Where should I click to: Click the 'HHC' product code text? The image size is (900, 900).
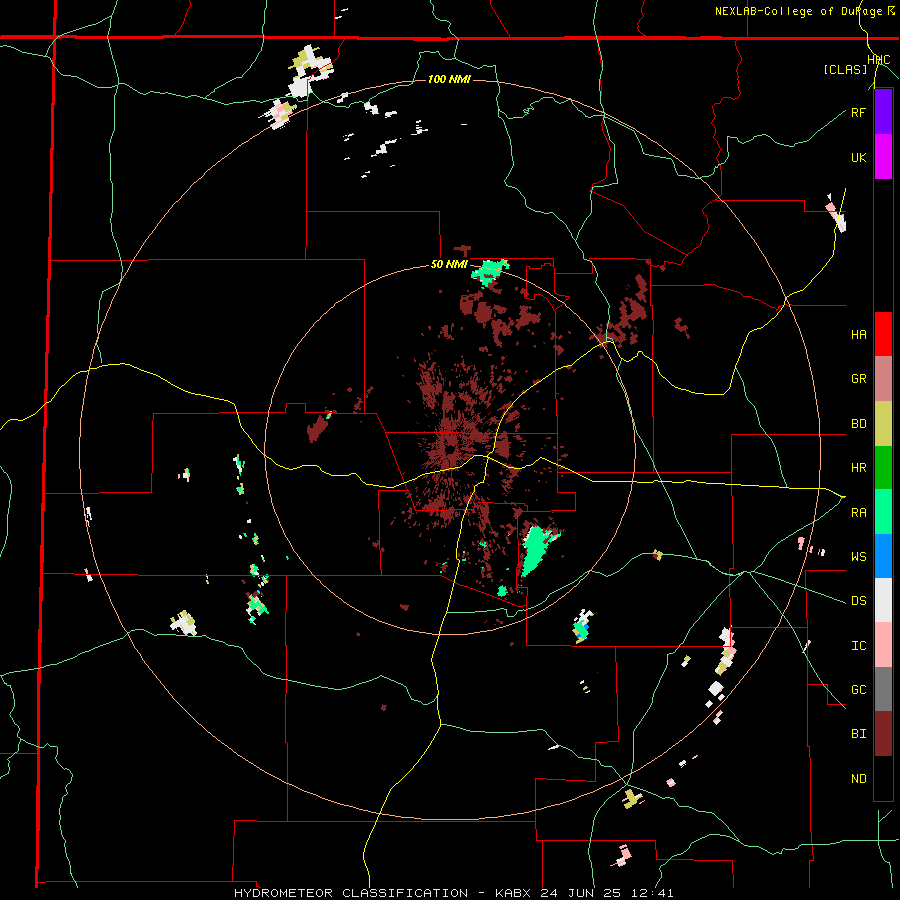[x=878, y=60]
